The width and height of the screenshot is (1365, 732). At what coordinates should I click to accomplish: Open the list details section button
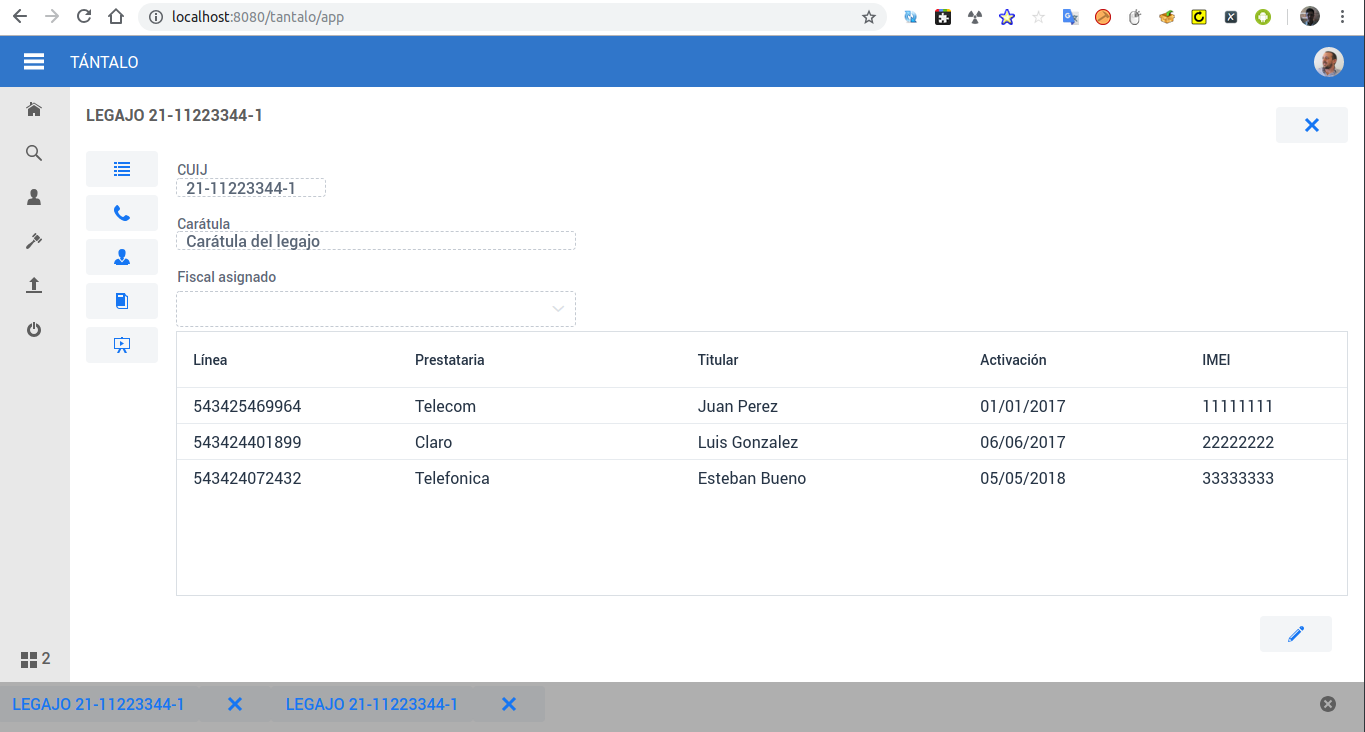[x=122, y=169]
